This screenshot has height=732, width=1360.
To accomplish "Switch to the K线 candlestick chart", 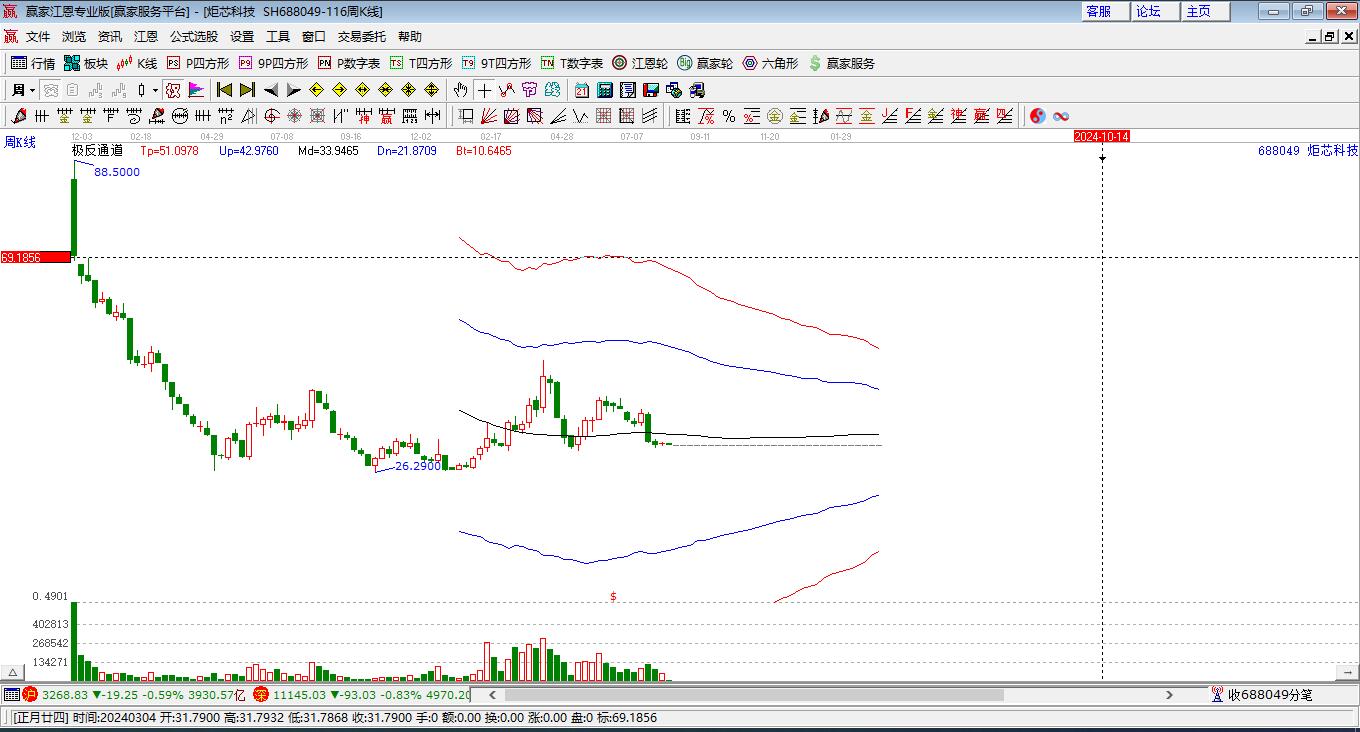I will coord(137,63).
